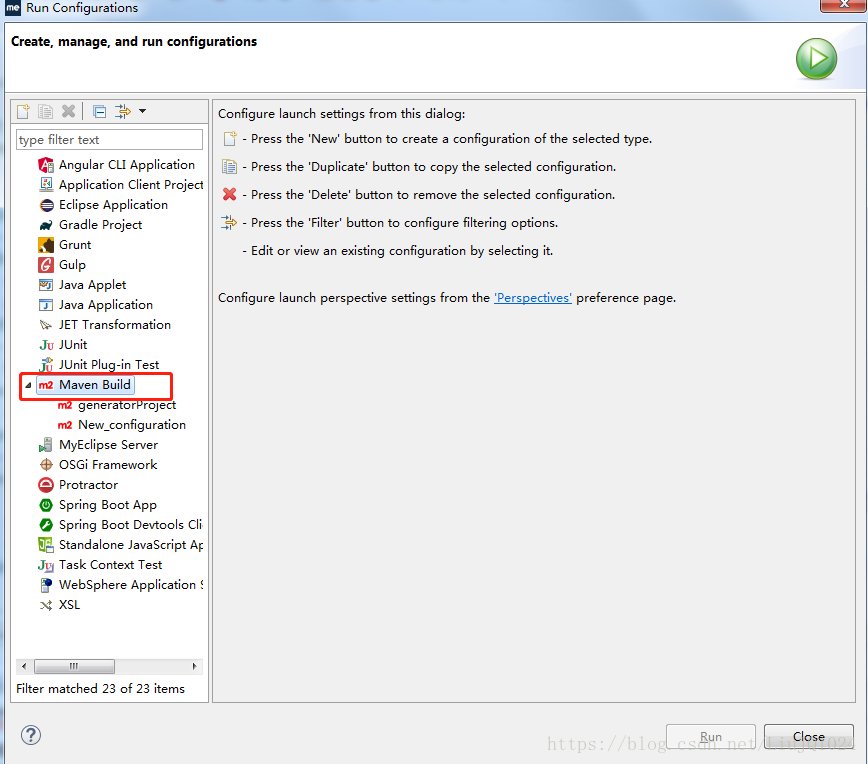Viewport: 868px width, 764px height.
Task: Collapse the Maven Build tree node
Action: pyautogui.click(x=28, y=385)
